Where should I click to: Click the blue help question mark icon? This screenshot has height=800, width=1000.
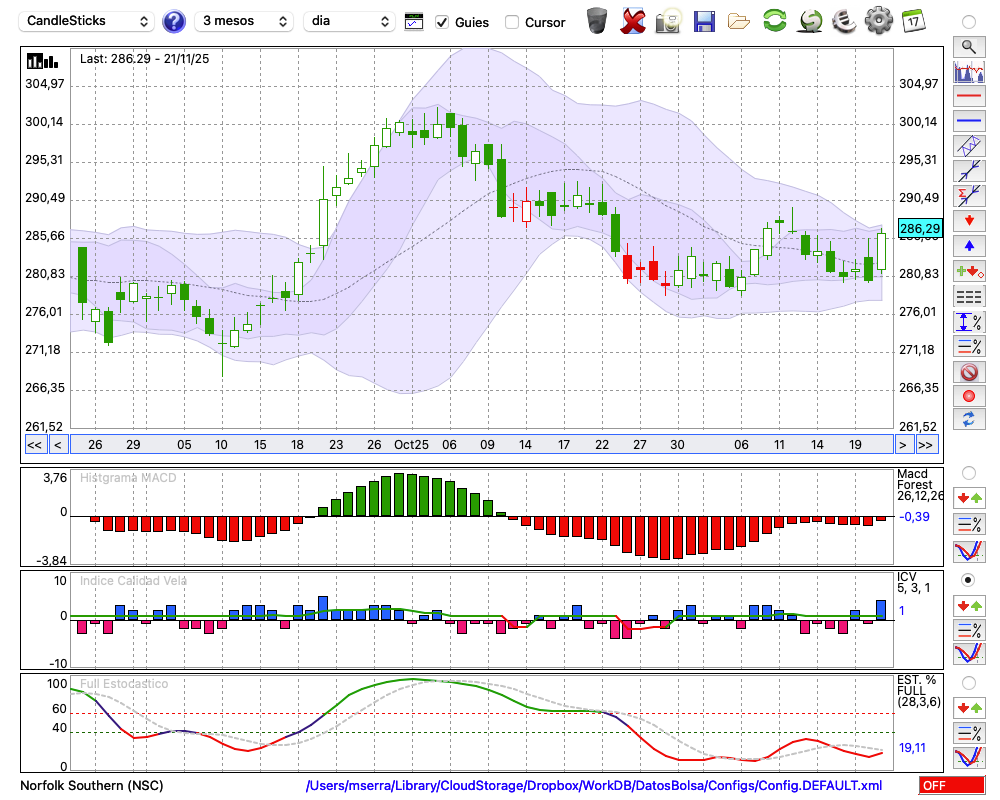coord(174,21)
